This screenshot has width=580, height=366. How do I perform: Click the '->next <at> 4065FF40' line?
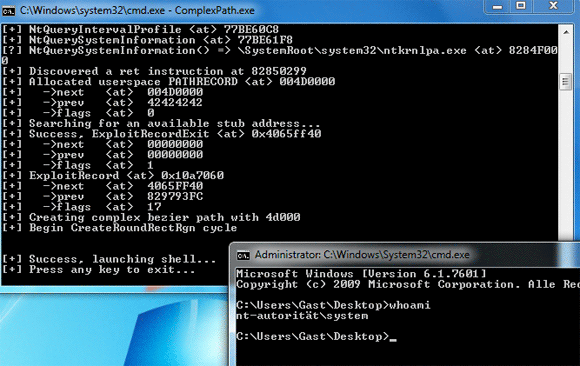102,186
